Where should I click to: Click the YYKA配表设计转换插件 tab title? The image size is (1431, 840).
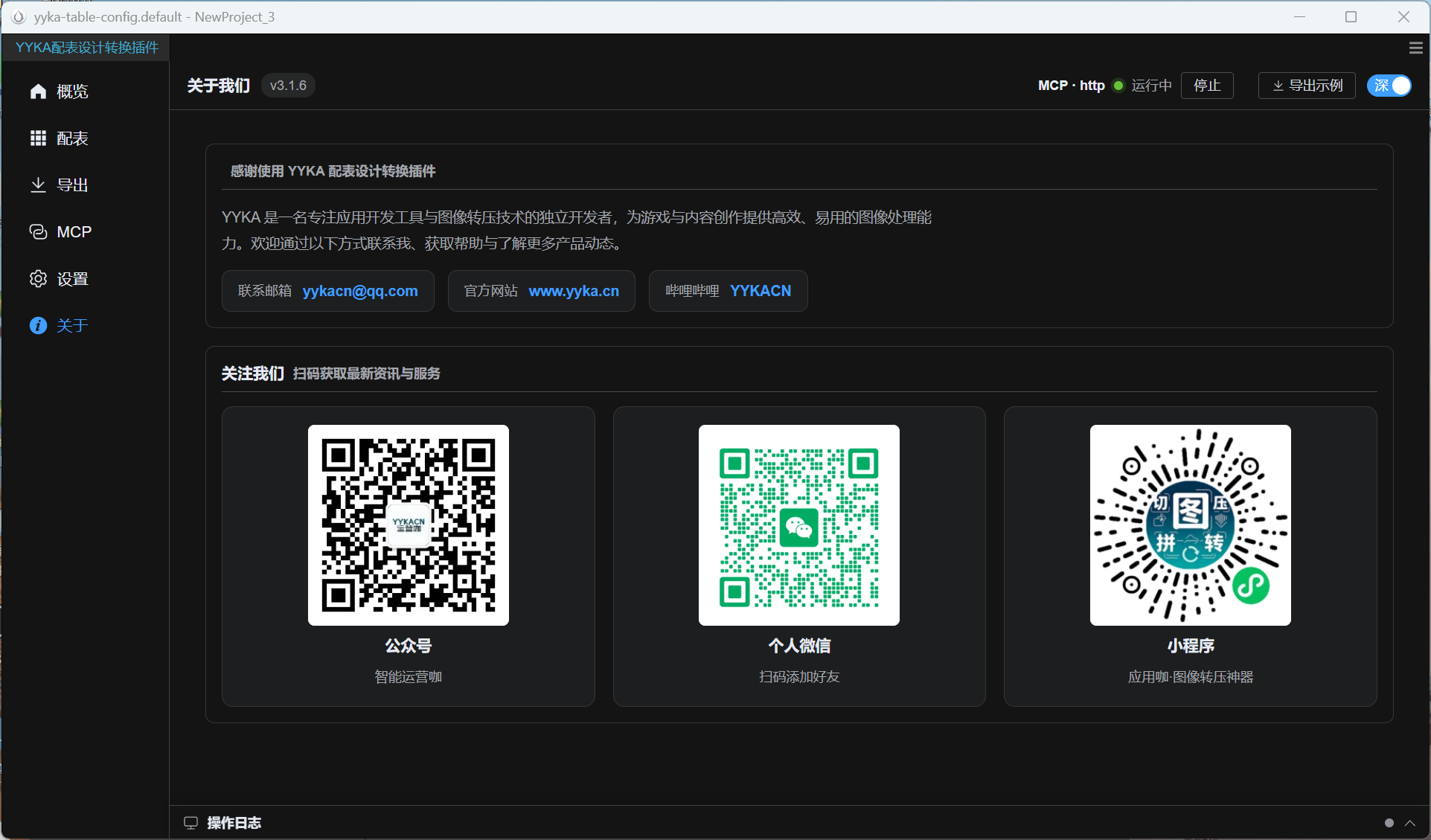[x=87, y=48]
